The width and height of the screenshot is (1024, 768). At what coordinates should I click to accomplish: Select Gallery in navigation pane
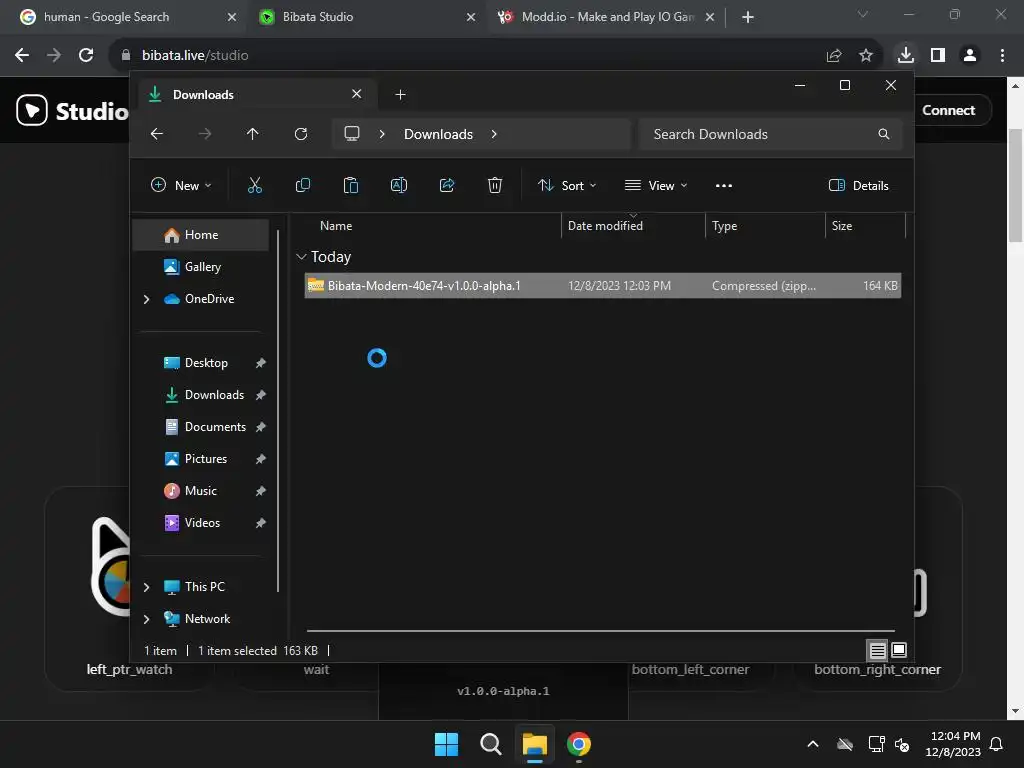pyautogui.click(x=201, y=267)
